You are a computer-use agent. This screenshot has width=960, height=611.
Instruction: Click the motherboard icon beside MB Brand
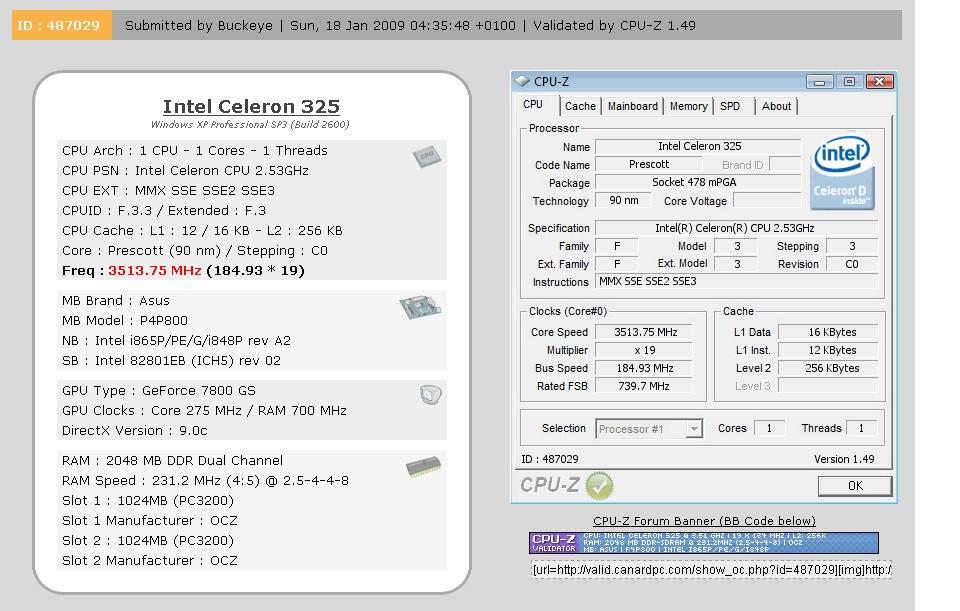[x=420, y=306]
